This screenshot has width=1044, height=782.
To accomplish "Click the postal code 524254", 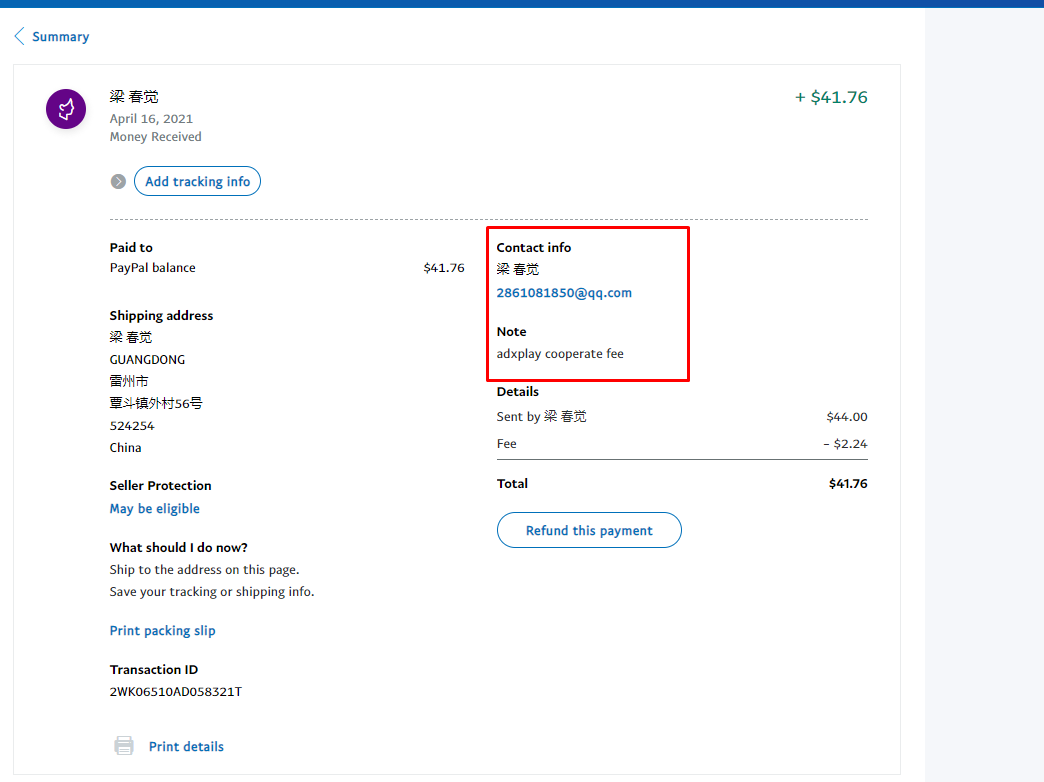I will (x=132, y=426).
